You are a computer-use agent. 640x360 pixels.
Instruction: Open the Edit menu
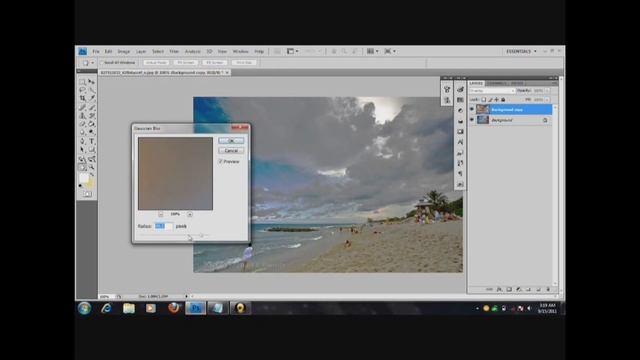click(108, 51)
